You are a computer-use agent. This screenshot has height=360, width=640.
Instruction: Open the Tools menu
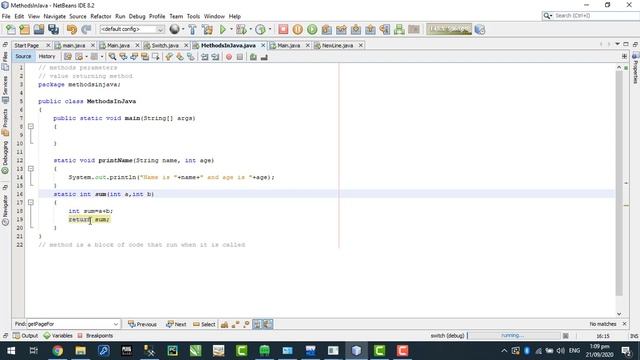pos(193,16)
